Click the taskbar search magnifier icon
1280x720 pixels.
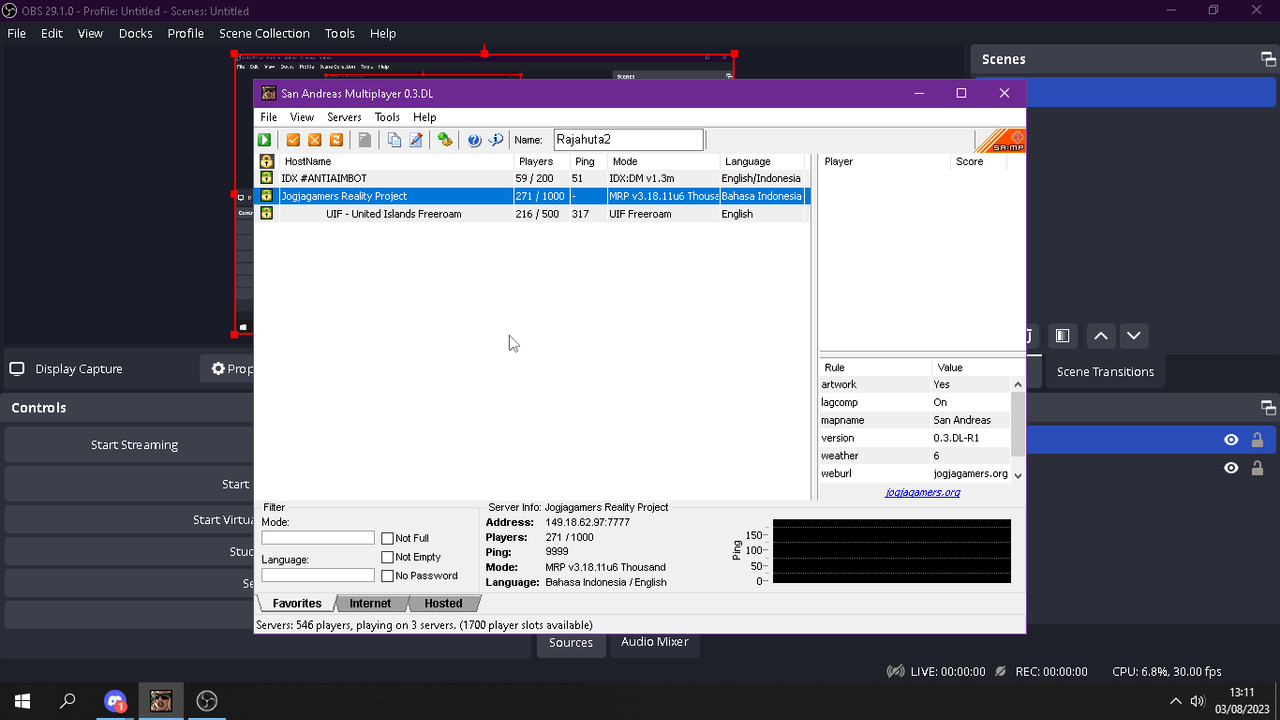pyautogui.click(x=68, y=701)
